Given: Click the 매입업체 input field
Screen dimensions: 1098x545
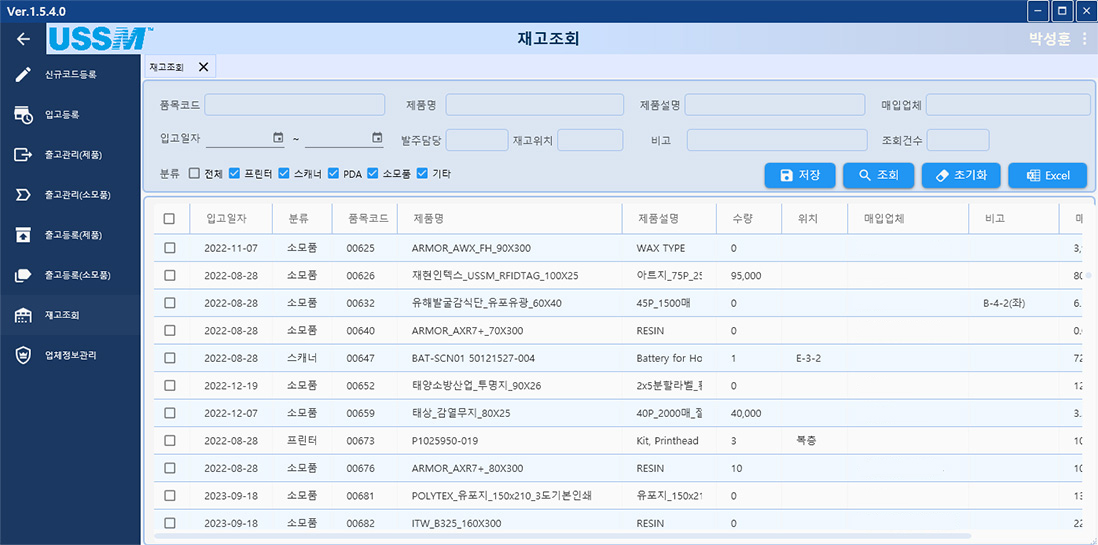Looking at the screenshot, I should point(1008,105).
